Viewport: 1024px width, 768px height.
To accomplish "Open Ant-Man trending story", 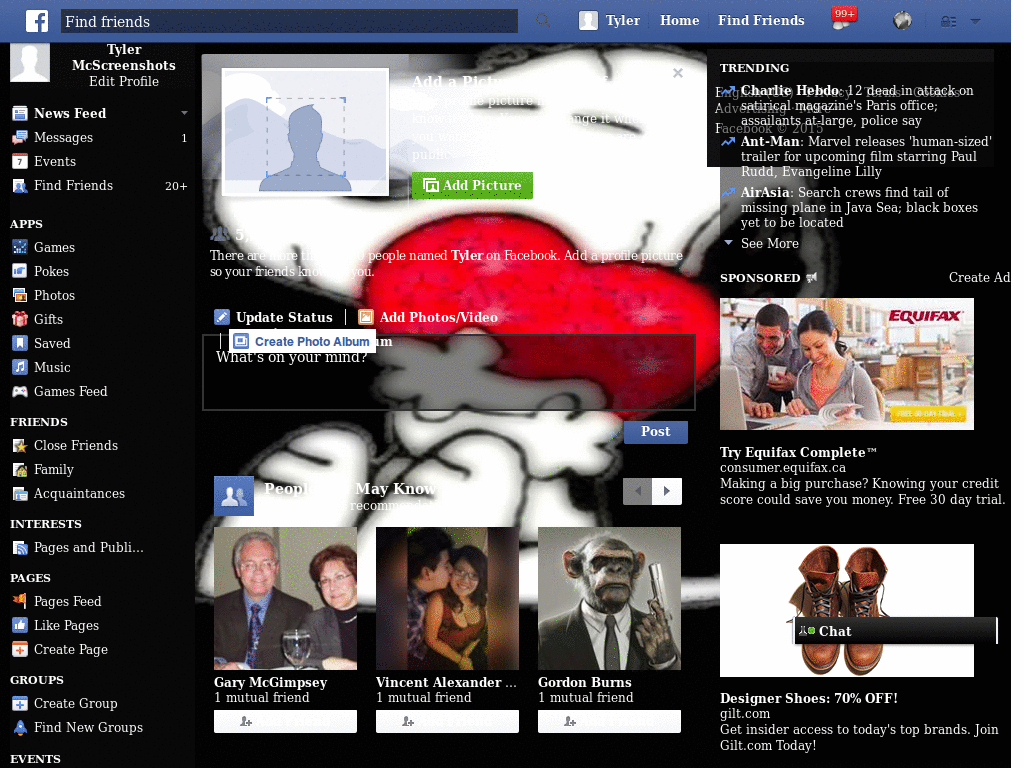I will pos(866,156).
